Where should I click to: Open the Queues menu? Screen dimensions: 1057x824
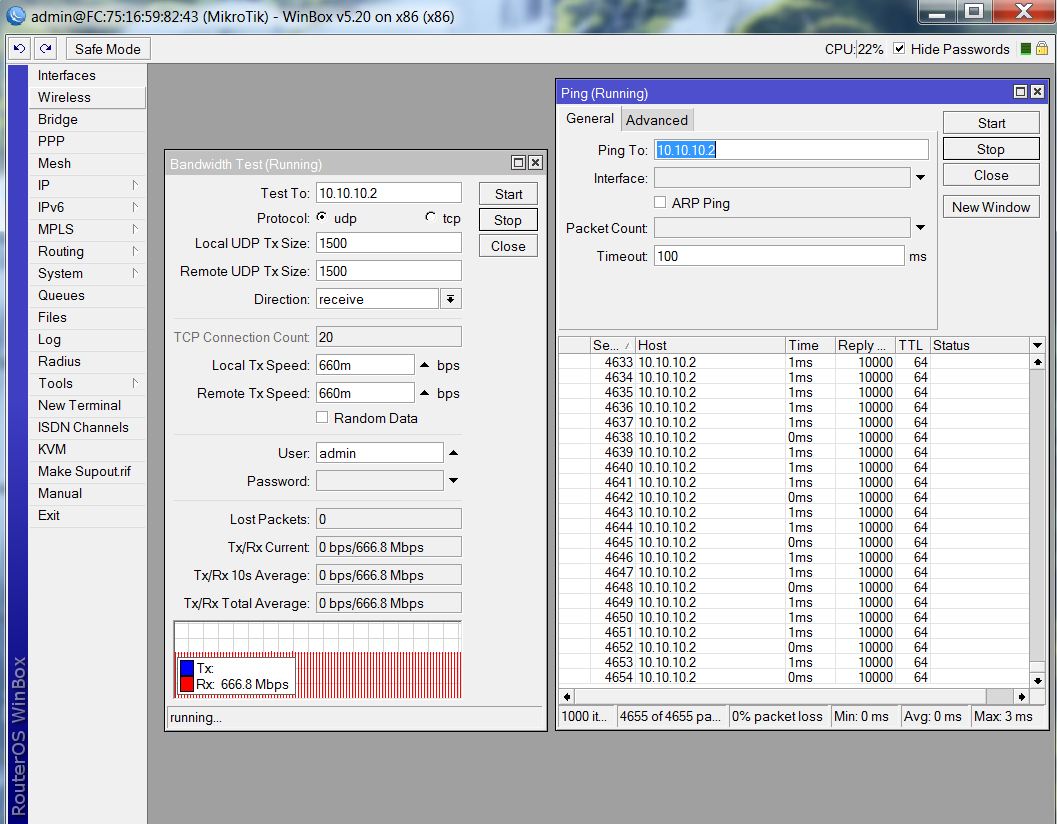(87, 295)
